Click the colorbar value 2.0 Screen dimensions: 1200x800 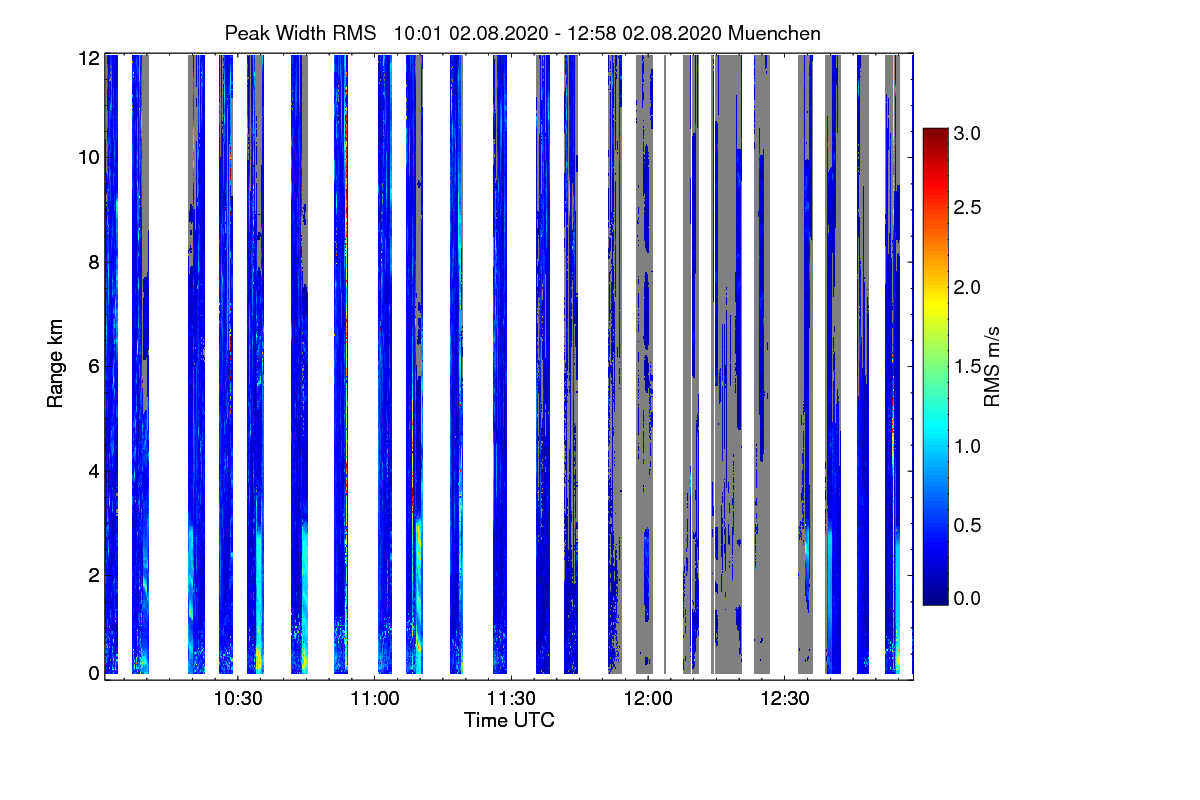[x=968, y=287]
